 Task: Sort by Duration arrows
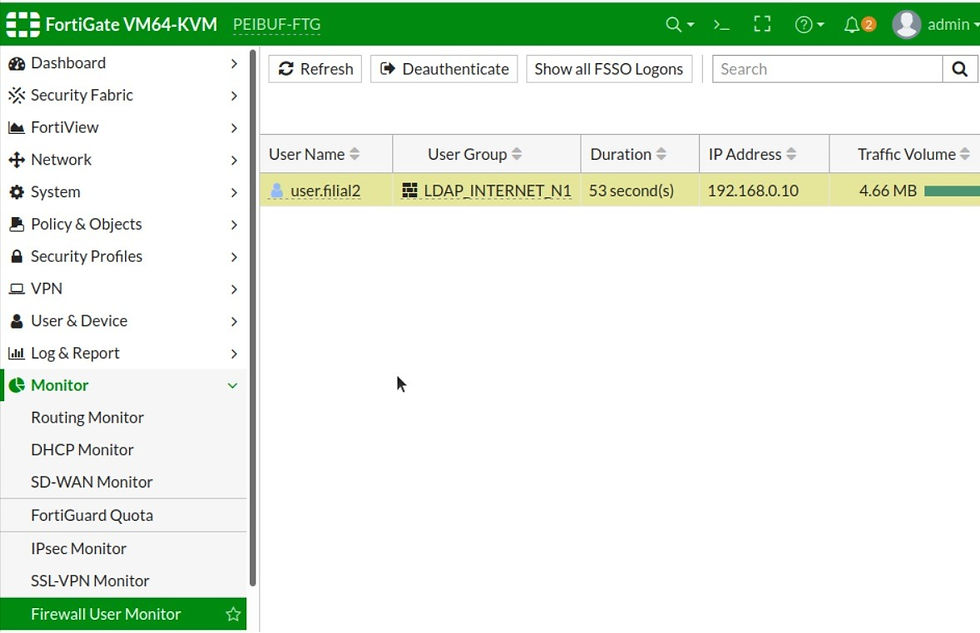(x=661, y=154)
